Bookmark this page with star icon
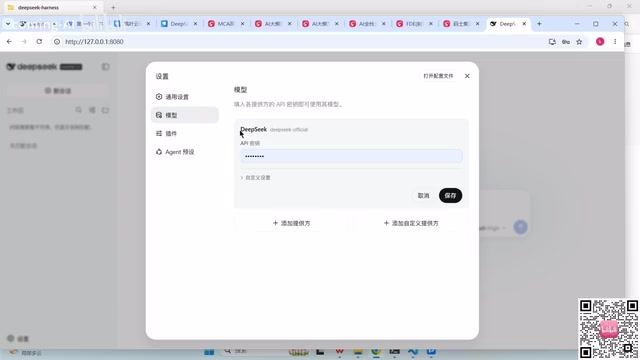 point(579,42)
